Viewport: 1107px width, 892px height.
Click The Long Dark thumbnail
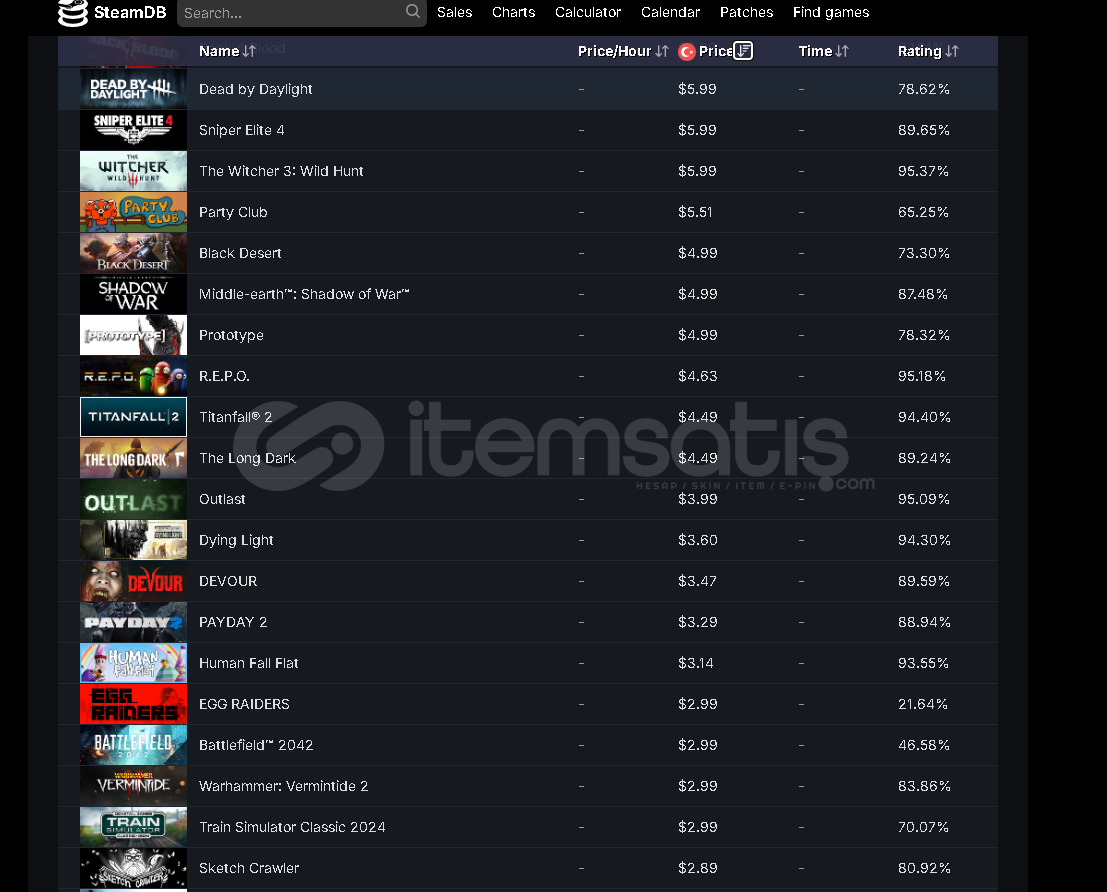coord(133,458)
